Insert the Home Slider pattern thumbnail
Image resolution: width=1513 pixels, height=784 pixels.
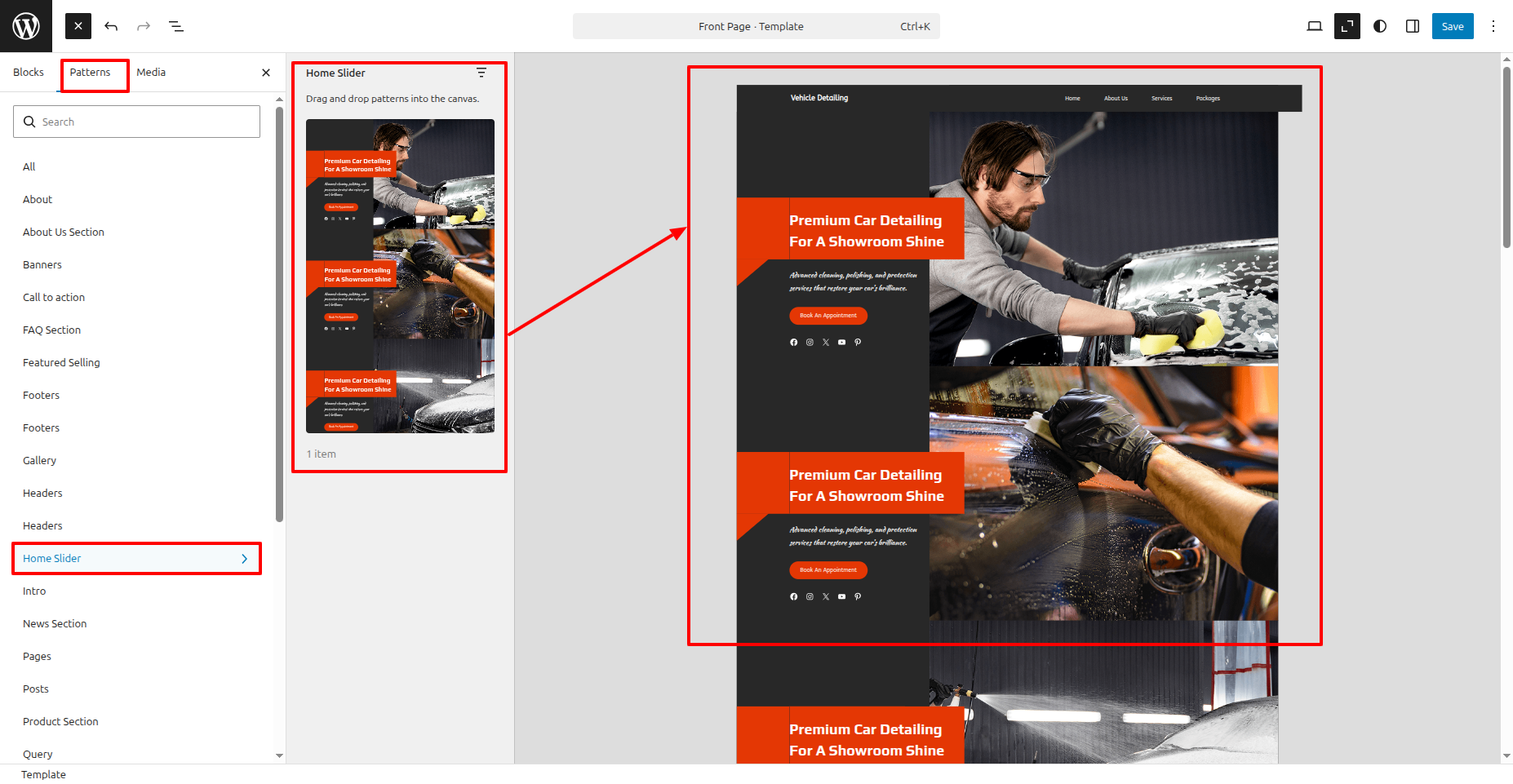[x=400, y=276]
